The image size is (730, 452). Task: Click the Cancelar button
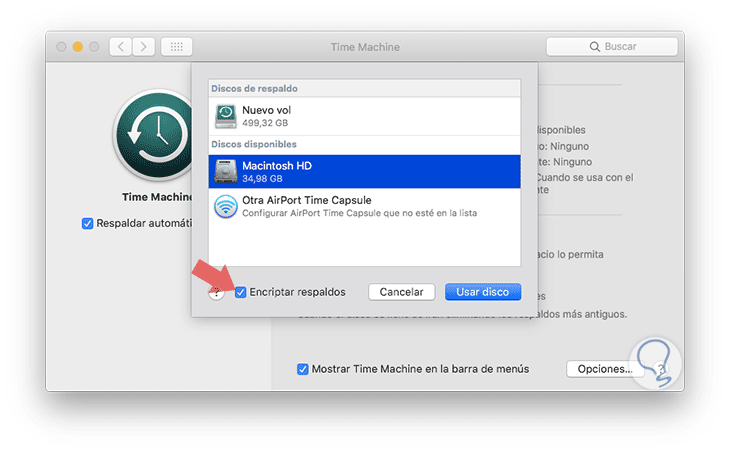[x=401, y=292]
